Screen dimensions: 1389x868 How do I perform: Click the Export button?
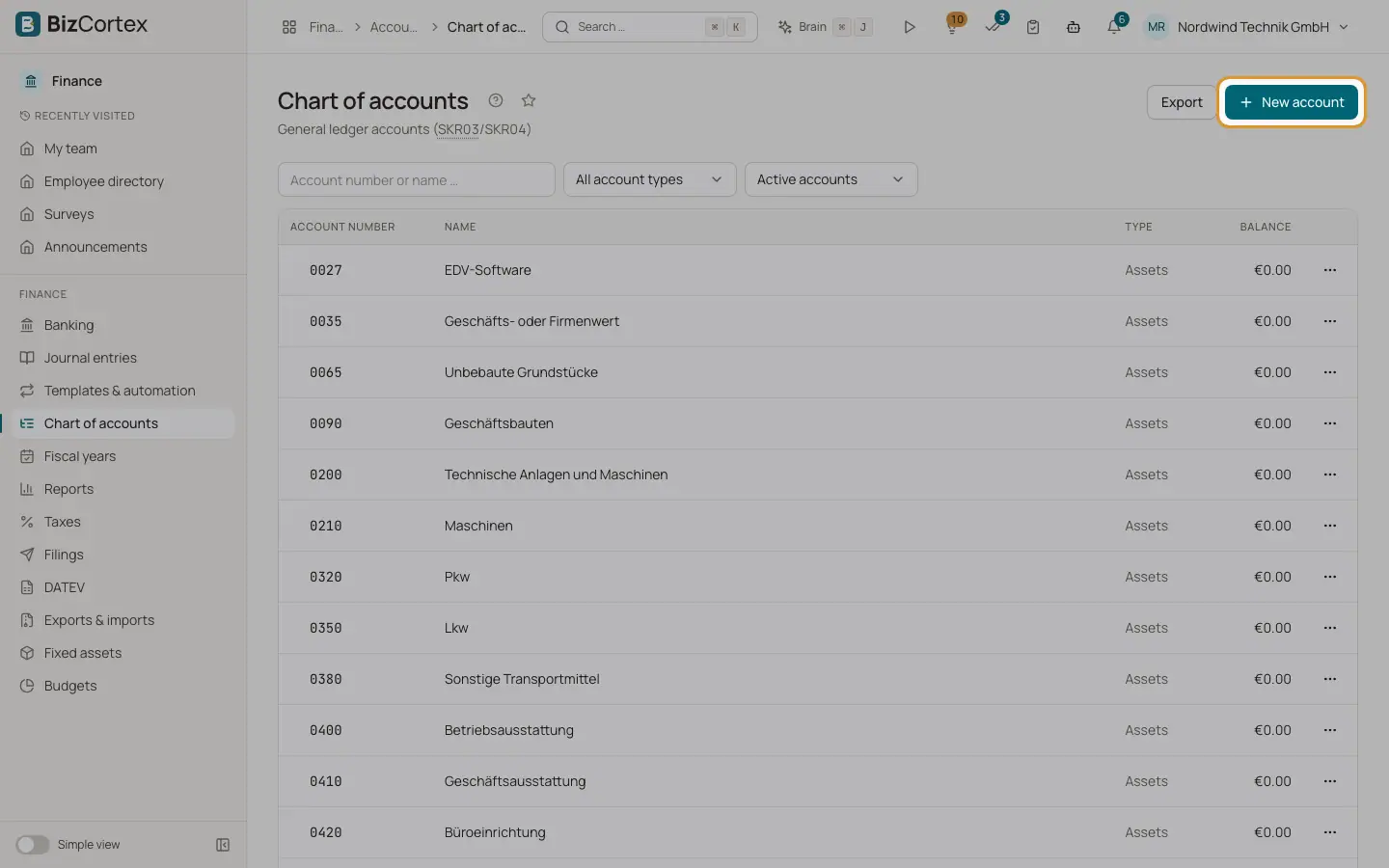point(1182,102)
